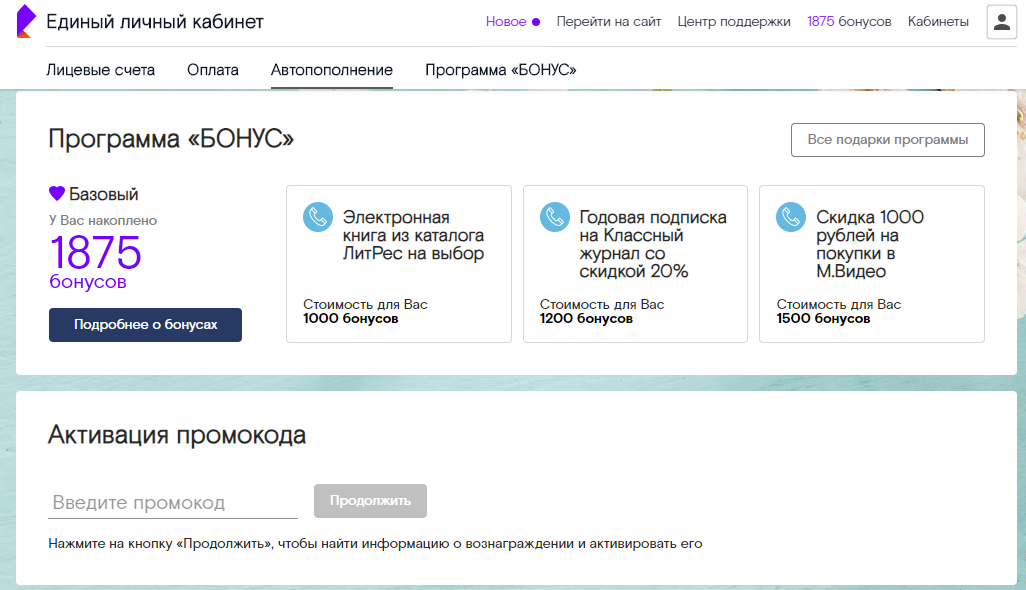Click the purple dot beside Новое

point(536,22)
